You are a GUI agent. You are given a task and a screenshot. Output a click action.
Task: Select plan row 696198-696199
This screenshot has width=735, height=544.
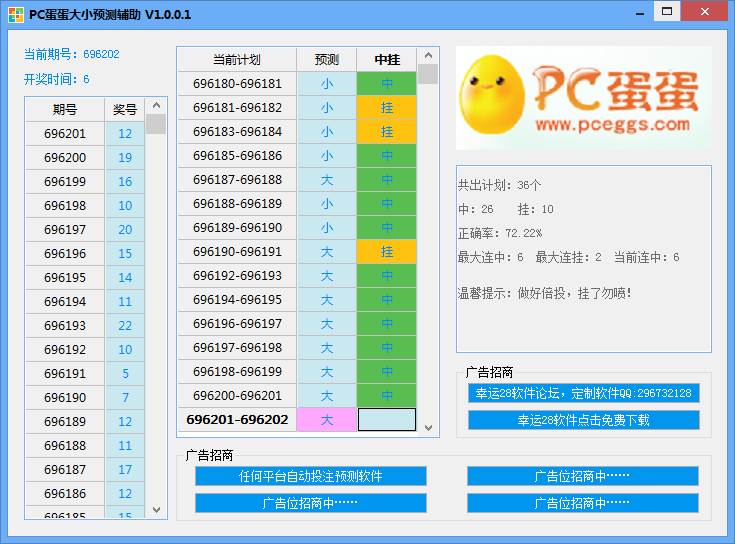click(x=297, y=372)
